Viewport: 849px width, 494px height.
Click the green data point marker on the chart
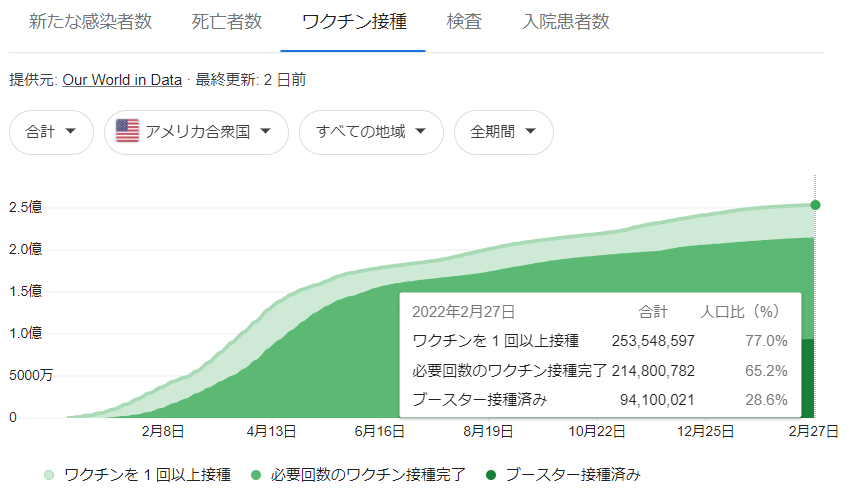click(x=815, y=205)
